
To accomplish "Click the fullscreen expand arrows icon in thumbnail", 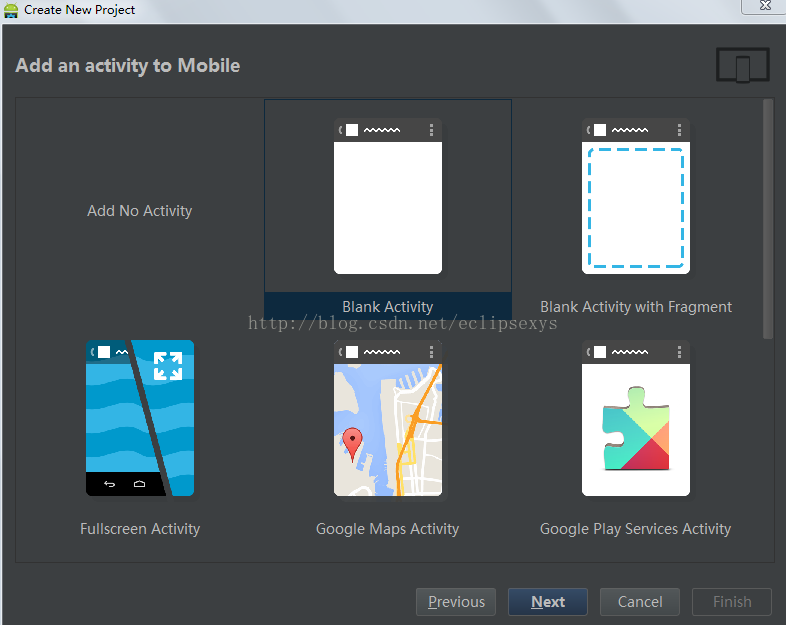I will click(168, 366).
